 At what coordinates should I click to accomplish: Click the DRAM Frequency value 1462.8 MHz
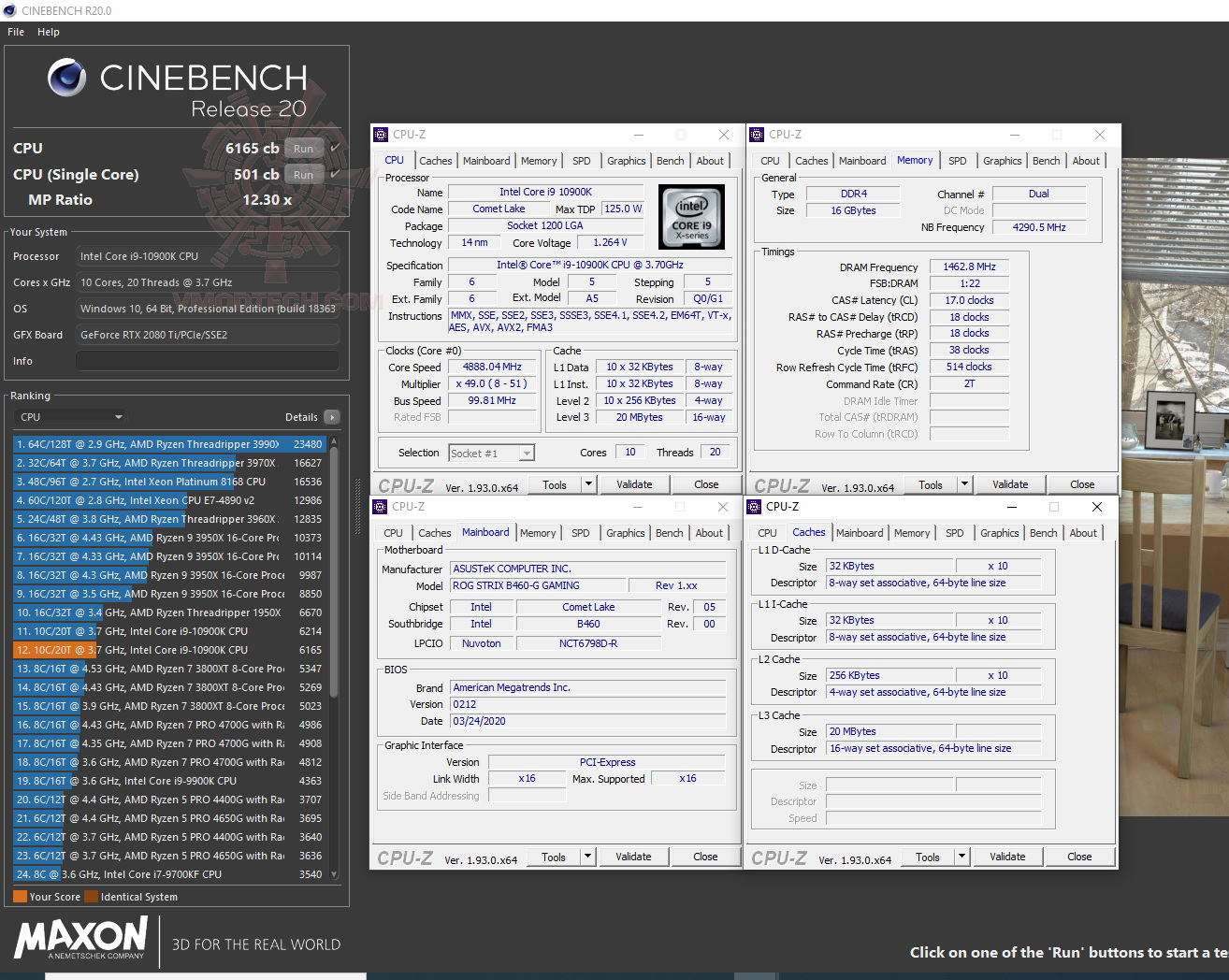click(970, 267)
